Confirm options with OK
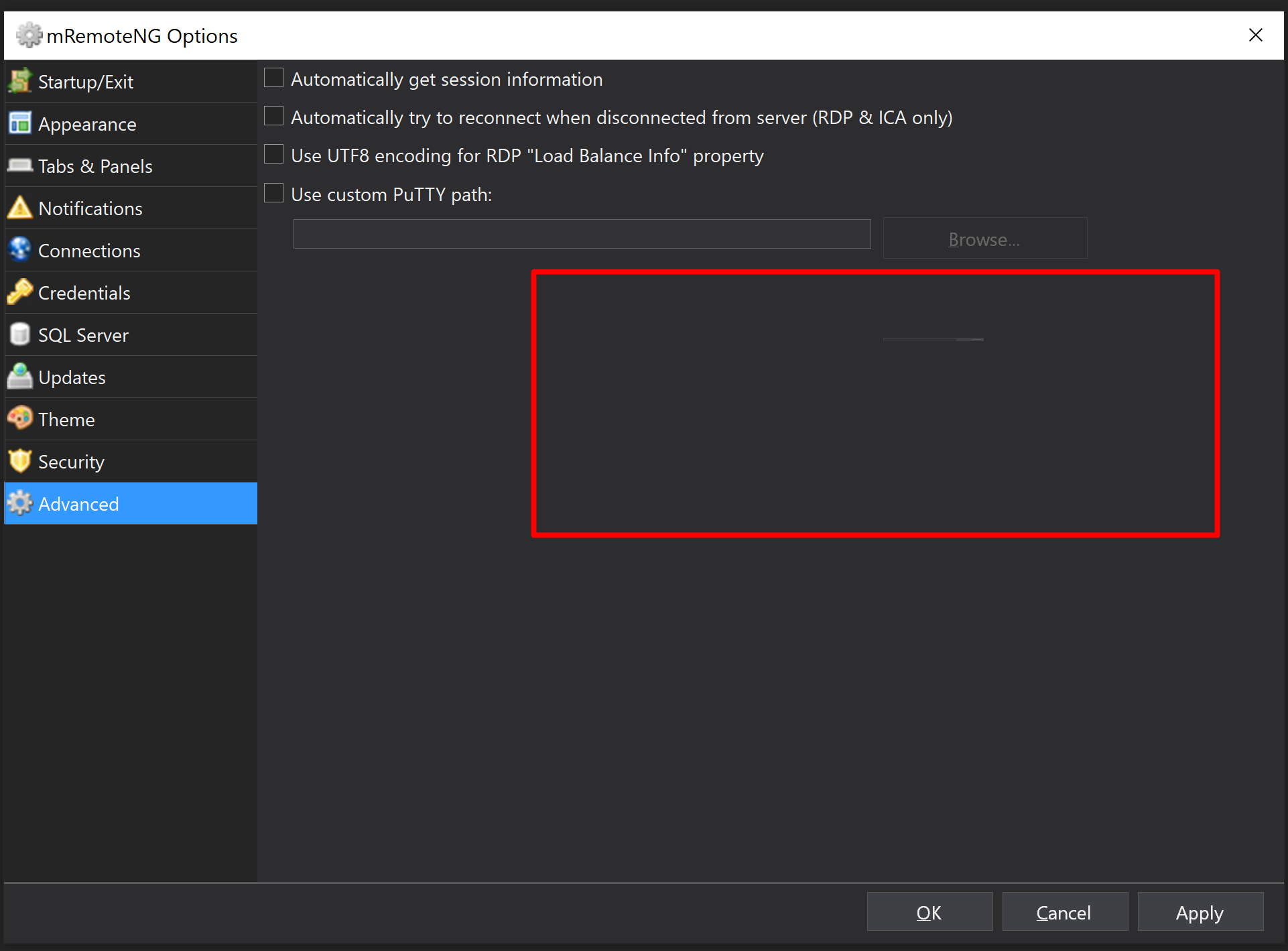 pyautogui.click(x=929, y=912)
